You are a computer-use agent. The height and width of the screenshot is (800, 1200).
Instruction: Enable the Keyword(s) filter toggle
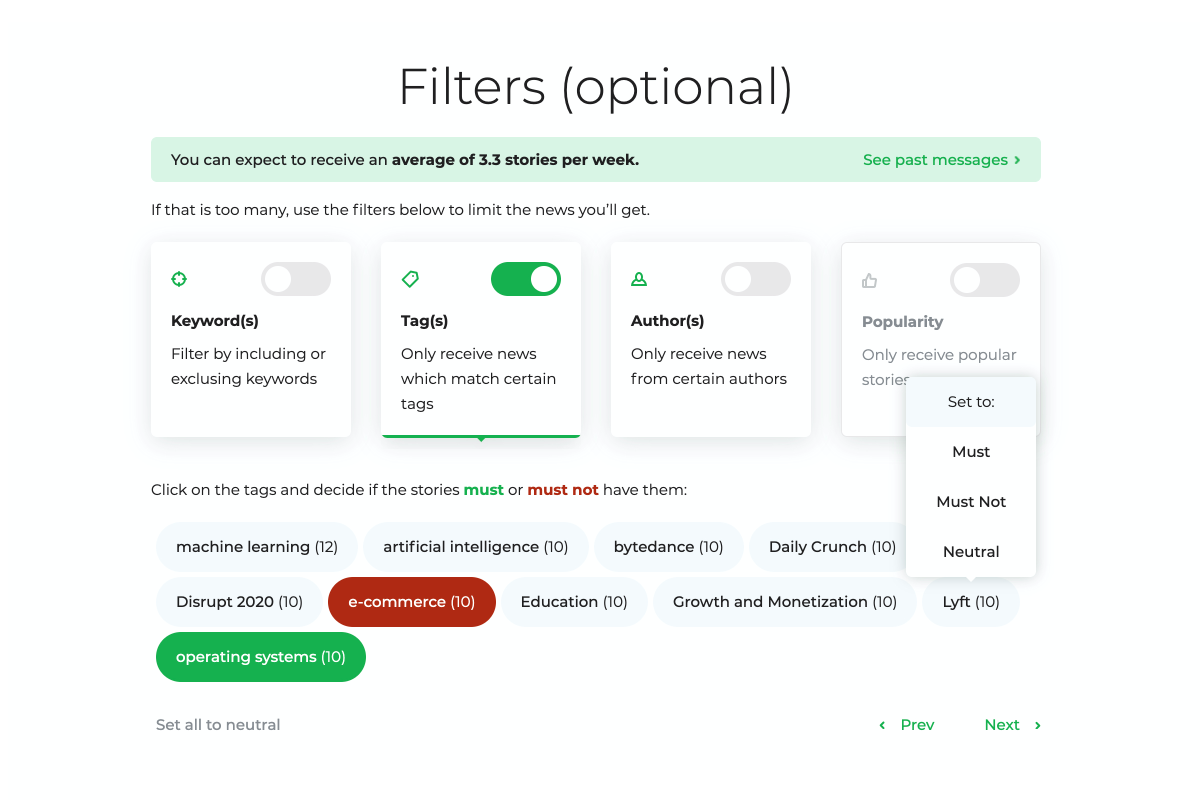point(295,279)
